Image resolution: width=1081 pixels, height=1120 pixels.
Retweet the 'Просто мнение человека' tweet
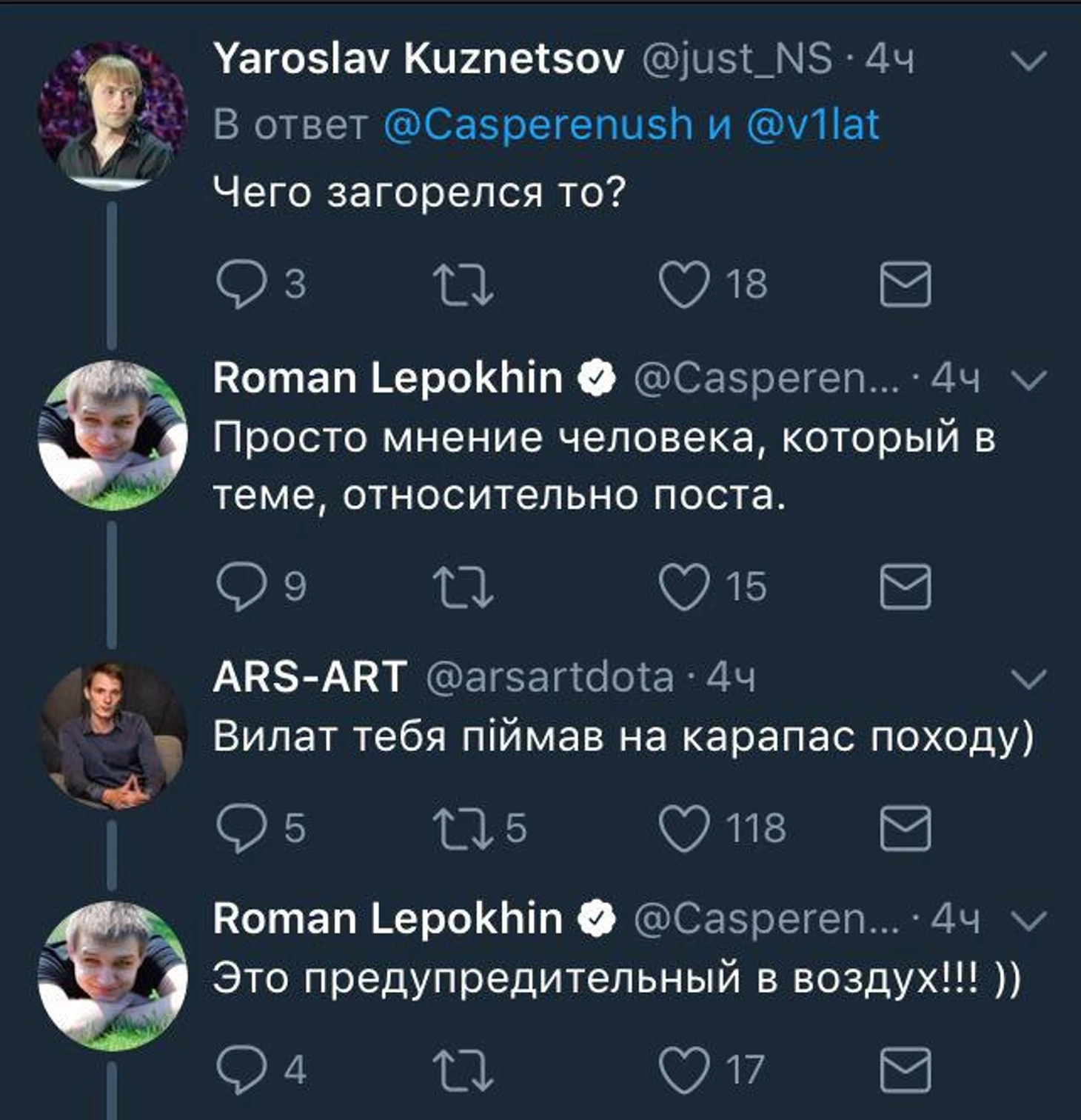point(463,587)
